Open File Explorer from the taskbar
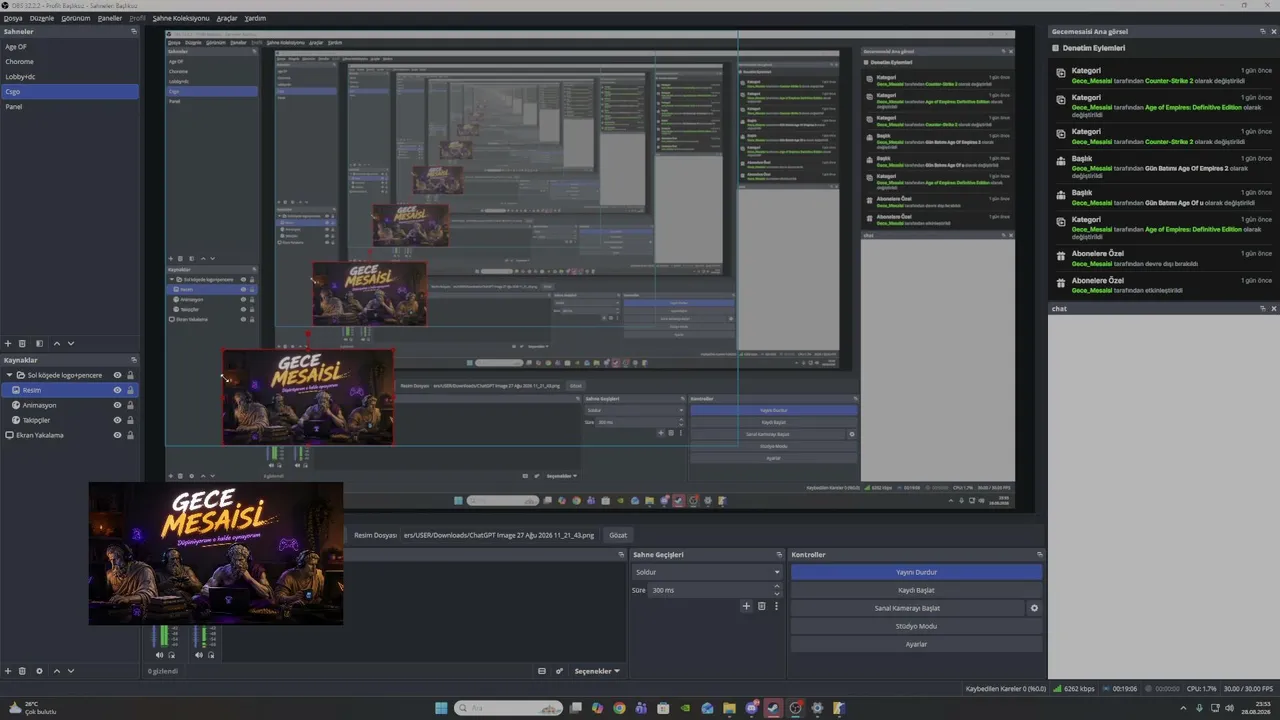Screen dimensions: 1280x720 coord(729,708)
